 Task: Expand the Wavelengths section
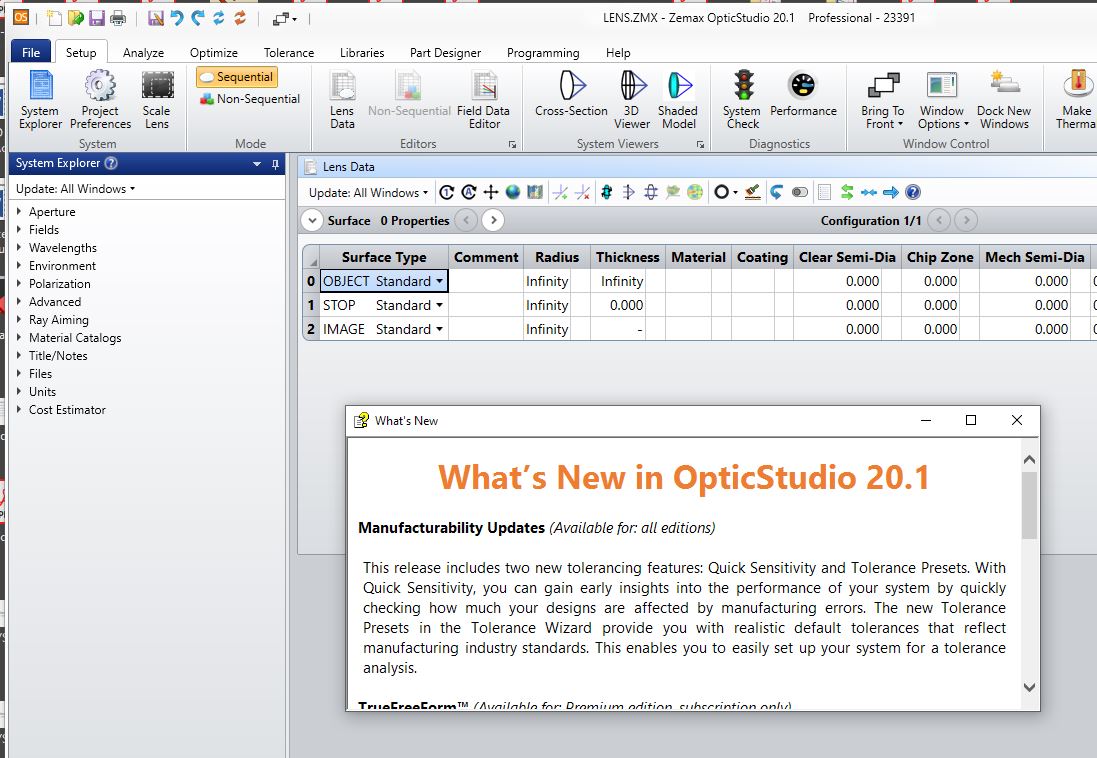pos(19,248)
